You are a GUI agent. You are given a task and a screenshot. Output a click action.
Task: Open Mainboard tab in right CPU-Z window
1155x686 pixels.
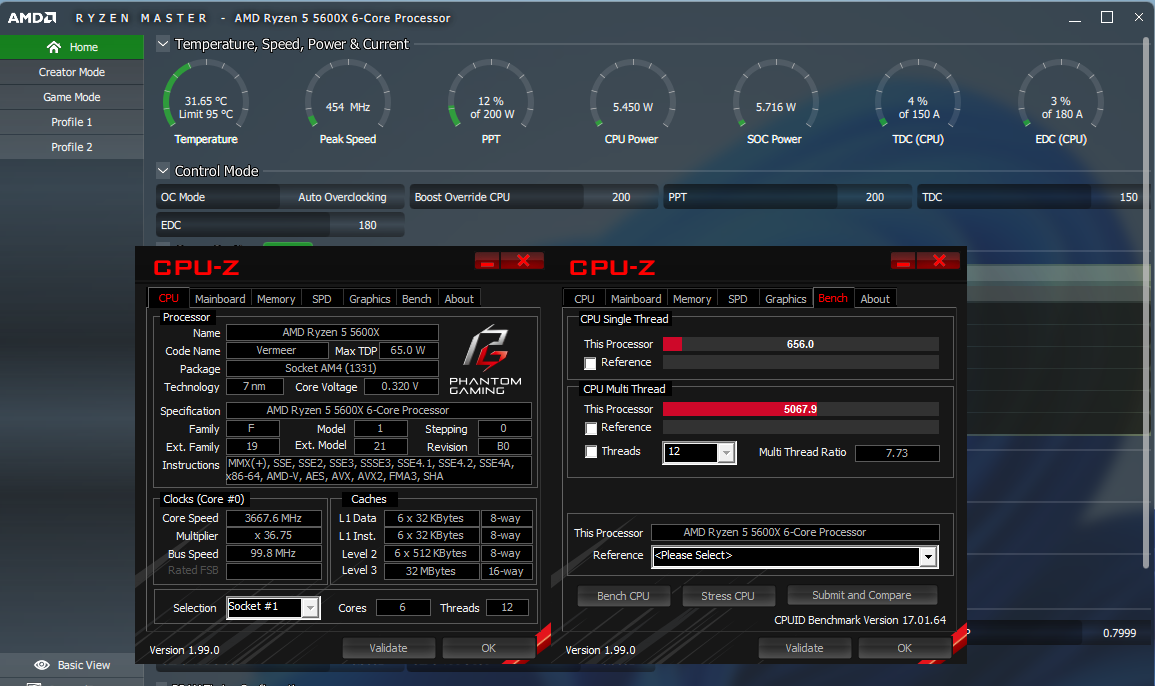coord(636,298)
